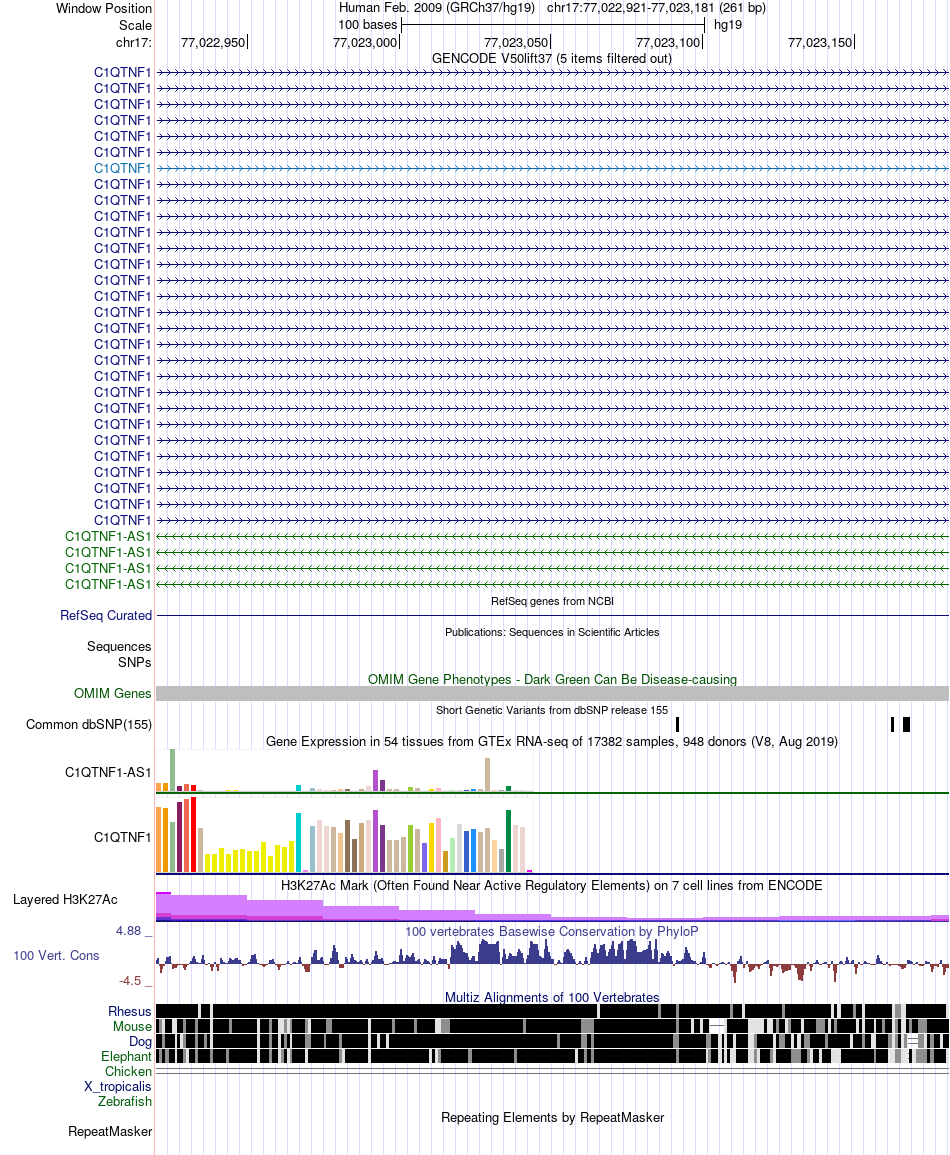Click the gray OMIM Genes bar
The width and height of the screenshot is (950, 1155).
tap(552, 693)
